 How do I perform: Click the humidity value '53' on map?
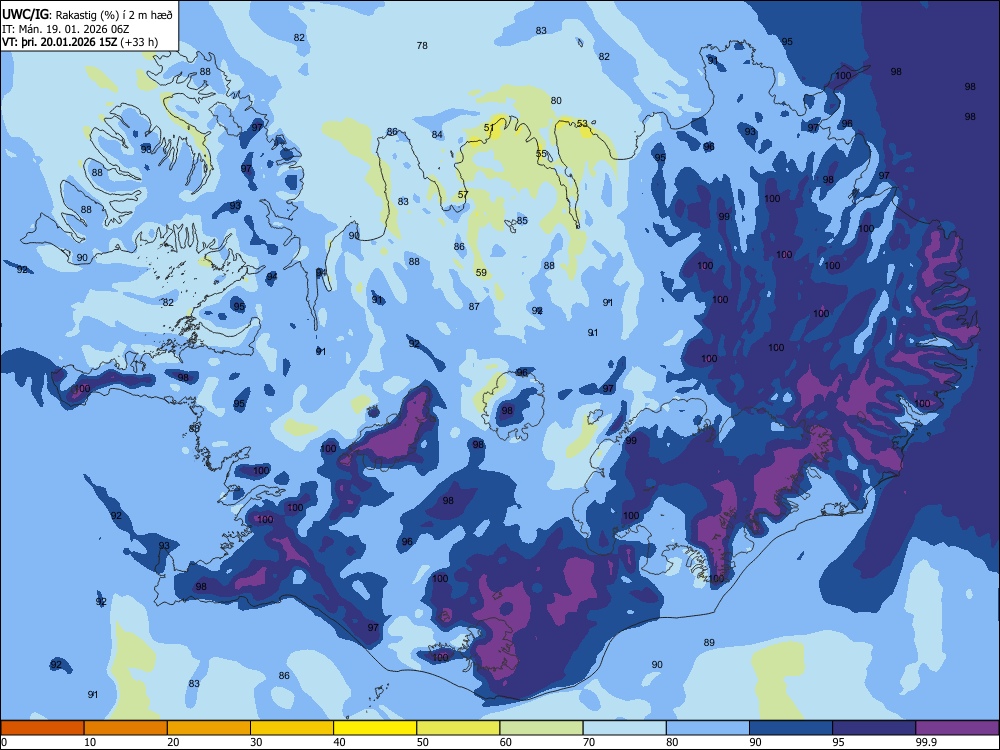click(x=582, y=124)
